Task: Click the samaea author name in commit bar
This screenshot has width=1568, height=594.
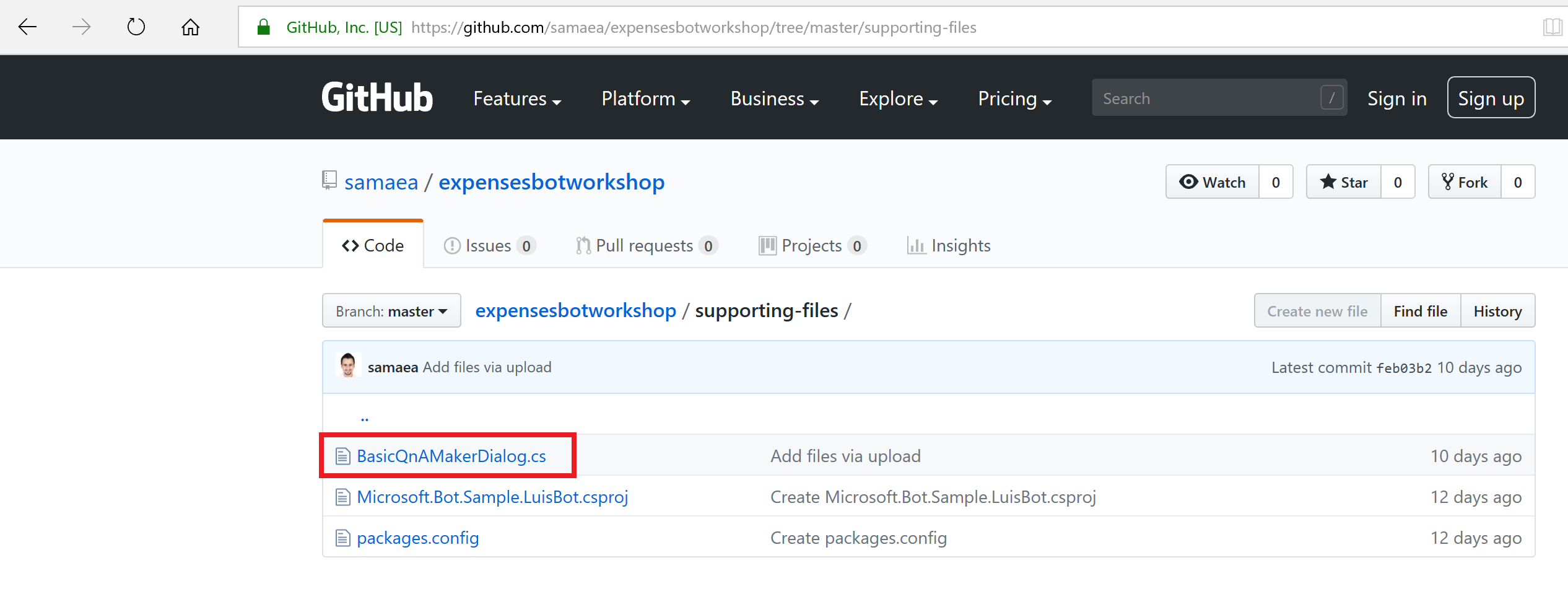Action: 393,367
